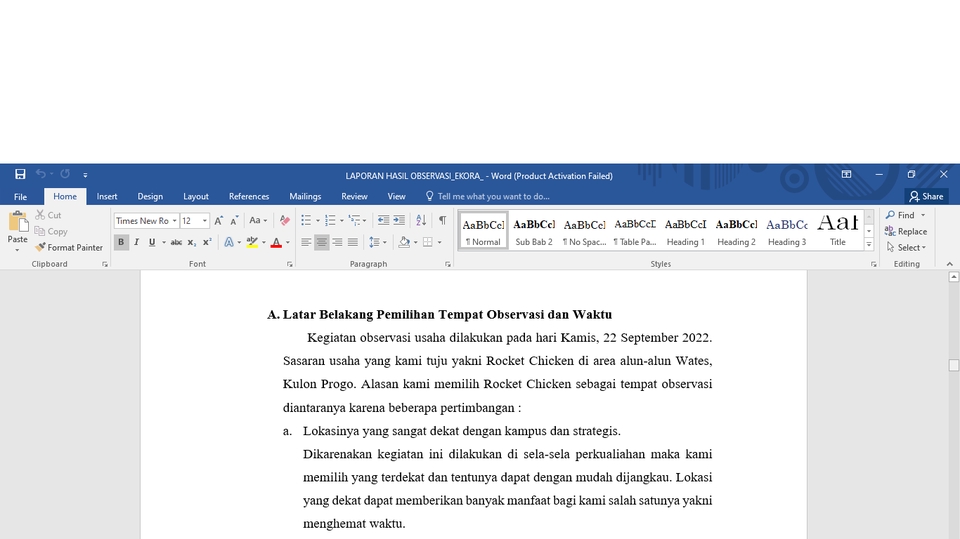Clear all formatting from the selection
The height and width of the screenshot is (539, 960).
click(x=285, y=220)
